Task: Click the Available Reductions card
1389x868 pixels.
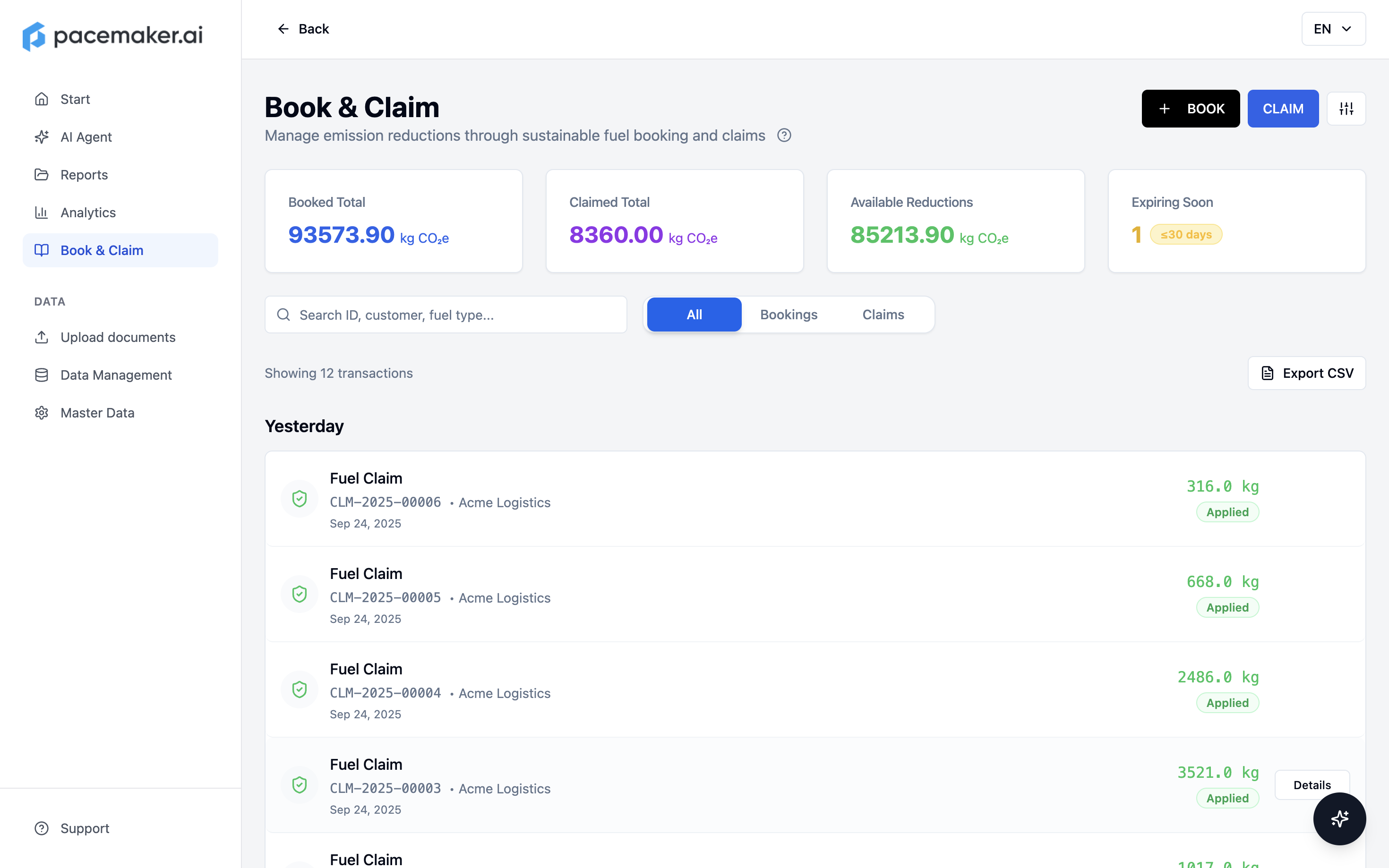Action: pyautogui.click(x=955, y=221)
